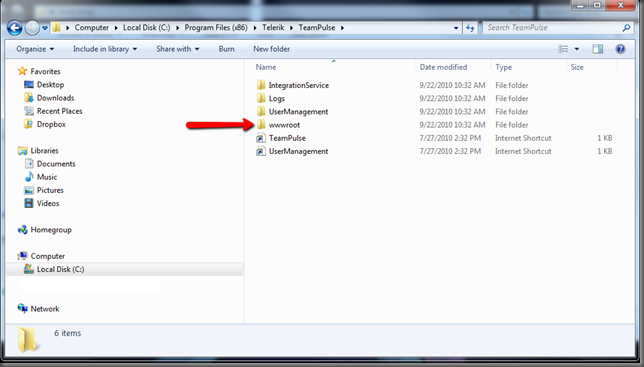Sort by Date modified column header
The width and height of the screenshot is (644, 367).
[x=443, y=67]
